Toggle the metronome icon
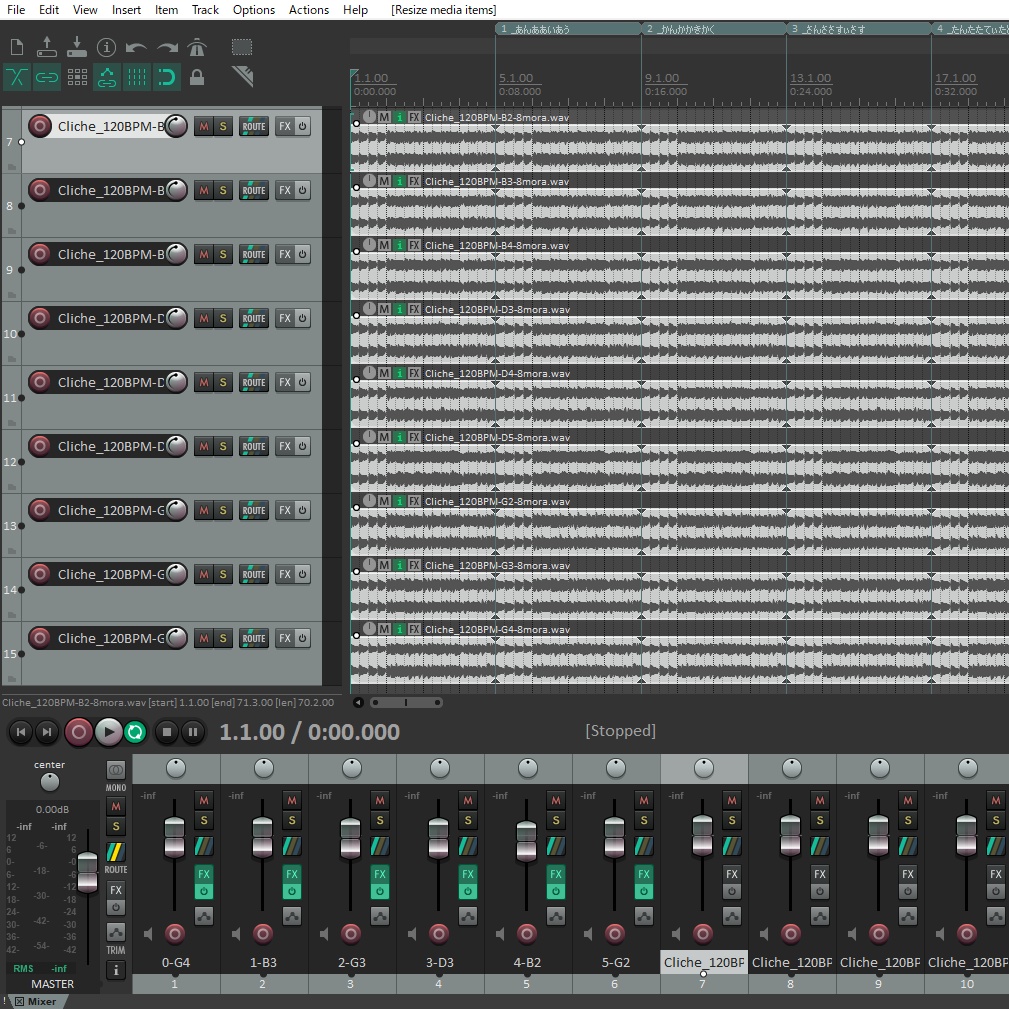 point(197,47)
